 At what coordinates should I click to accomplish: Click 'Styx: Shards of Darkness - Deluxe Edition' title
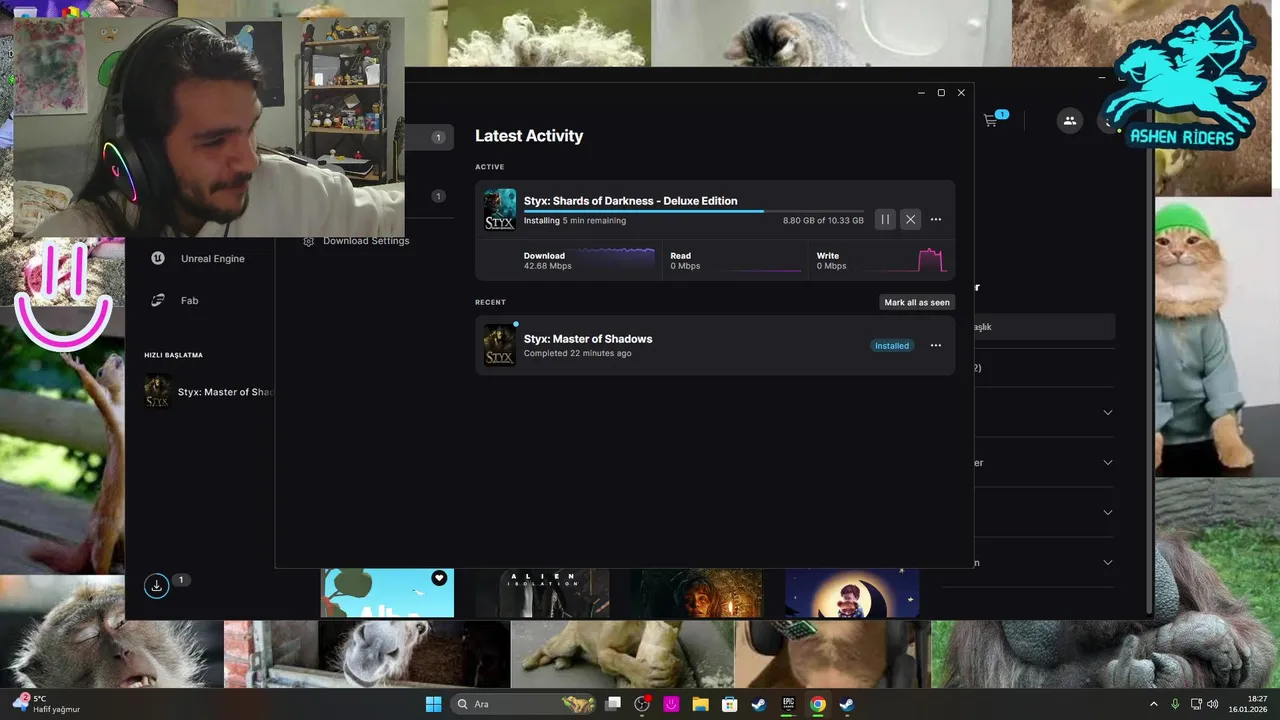(630, 201)
